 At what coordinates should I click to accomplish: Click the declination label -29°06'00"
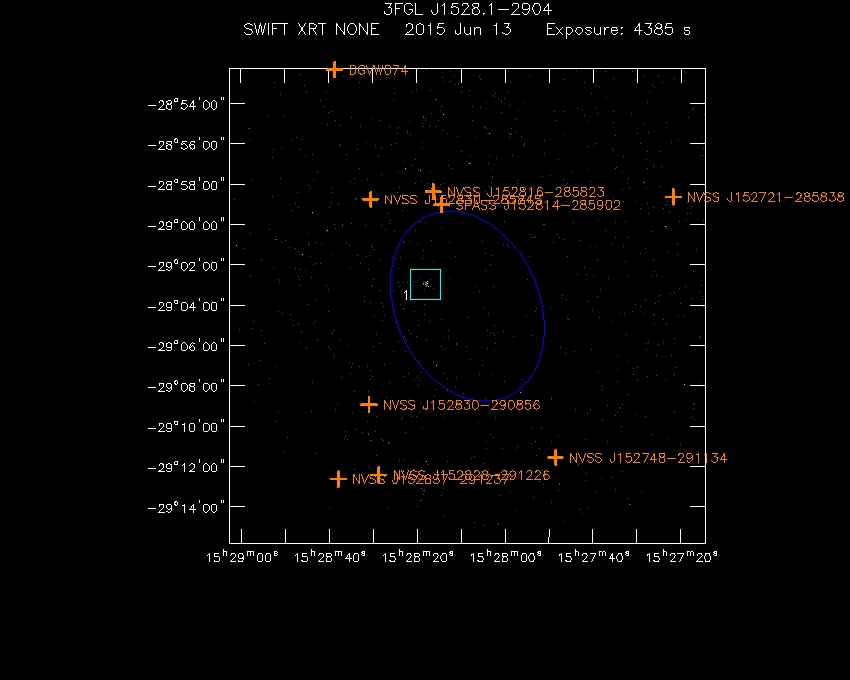pyautogui.click(x=186, y=347)
